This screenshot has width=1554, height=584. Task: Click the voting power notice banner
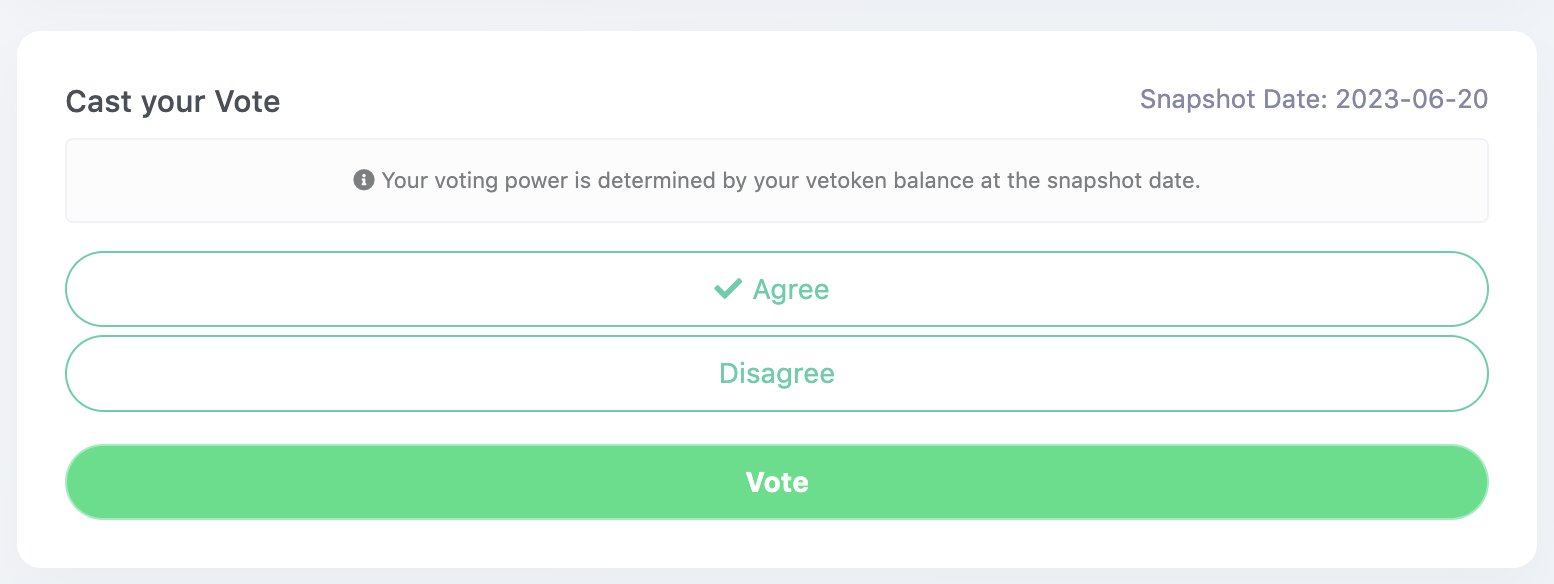[777, 180]
